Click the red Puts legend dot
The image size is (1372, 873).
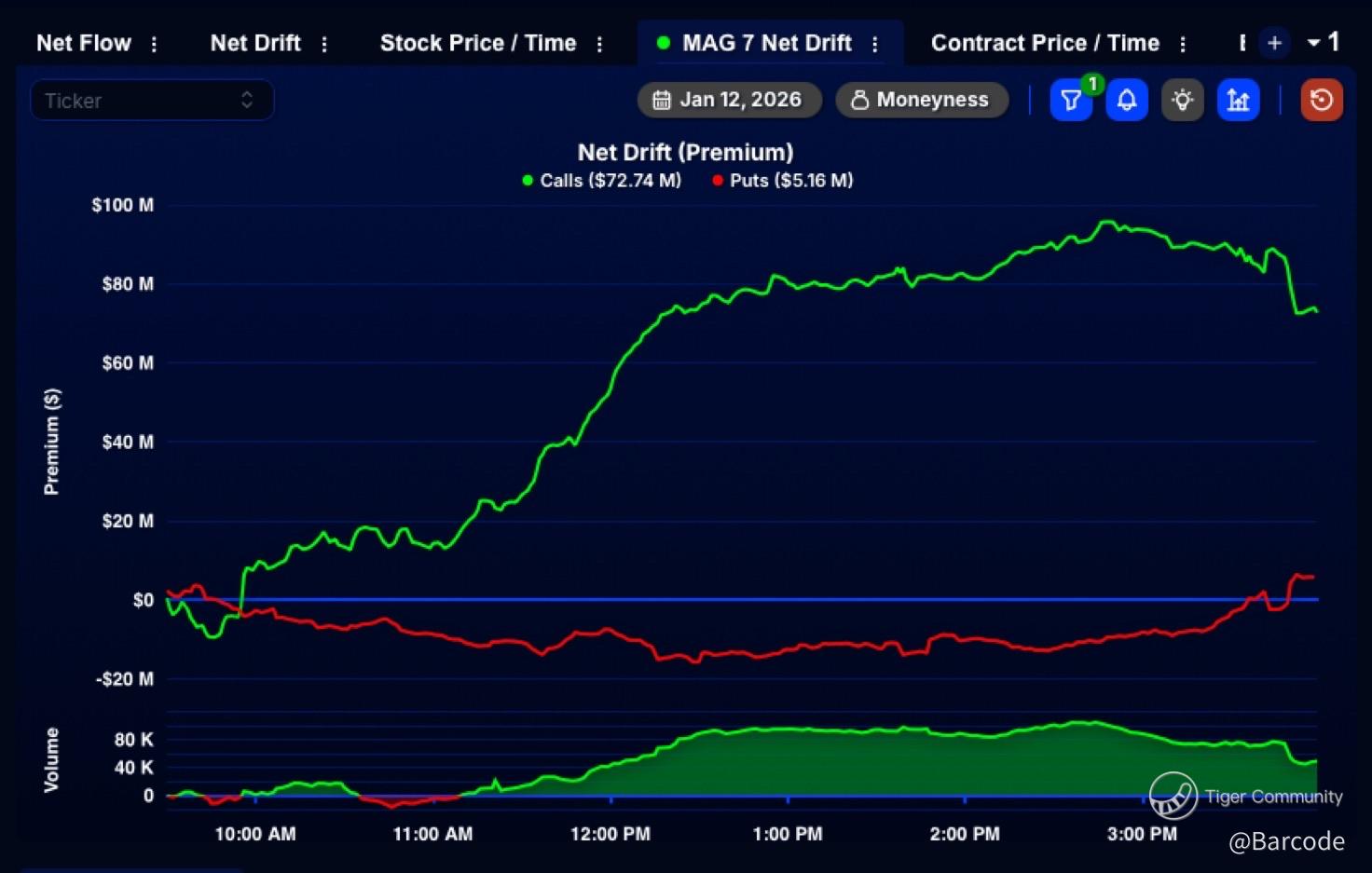pyautogui.click(x=718, y=181)
